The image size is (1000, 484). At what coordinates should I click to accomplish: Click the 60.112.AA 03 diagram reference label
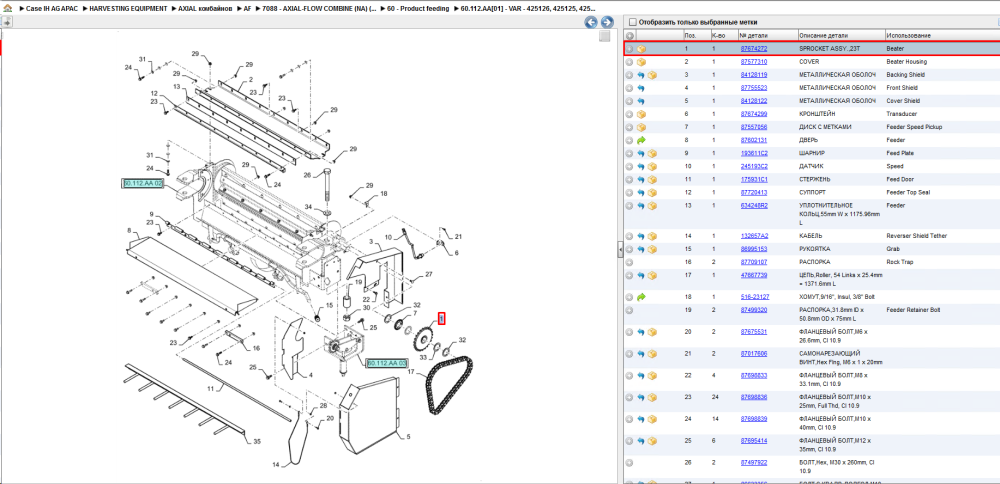pyautogui.click(x=386, y=363)
